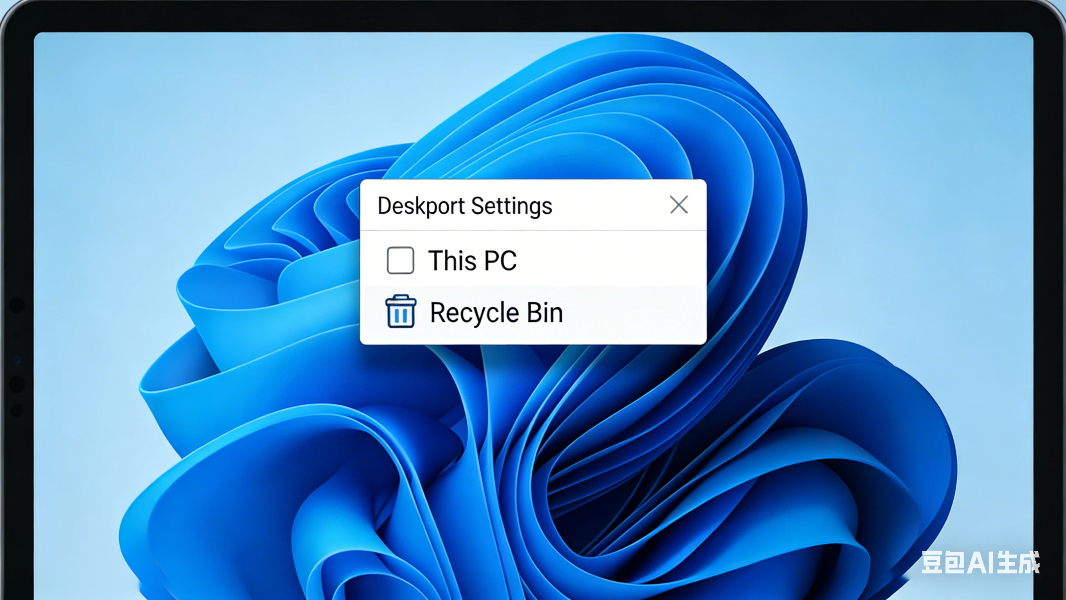Screen dimensions: 1066x600
Task: Click the Recycle Bin label text
Action: 497,311
